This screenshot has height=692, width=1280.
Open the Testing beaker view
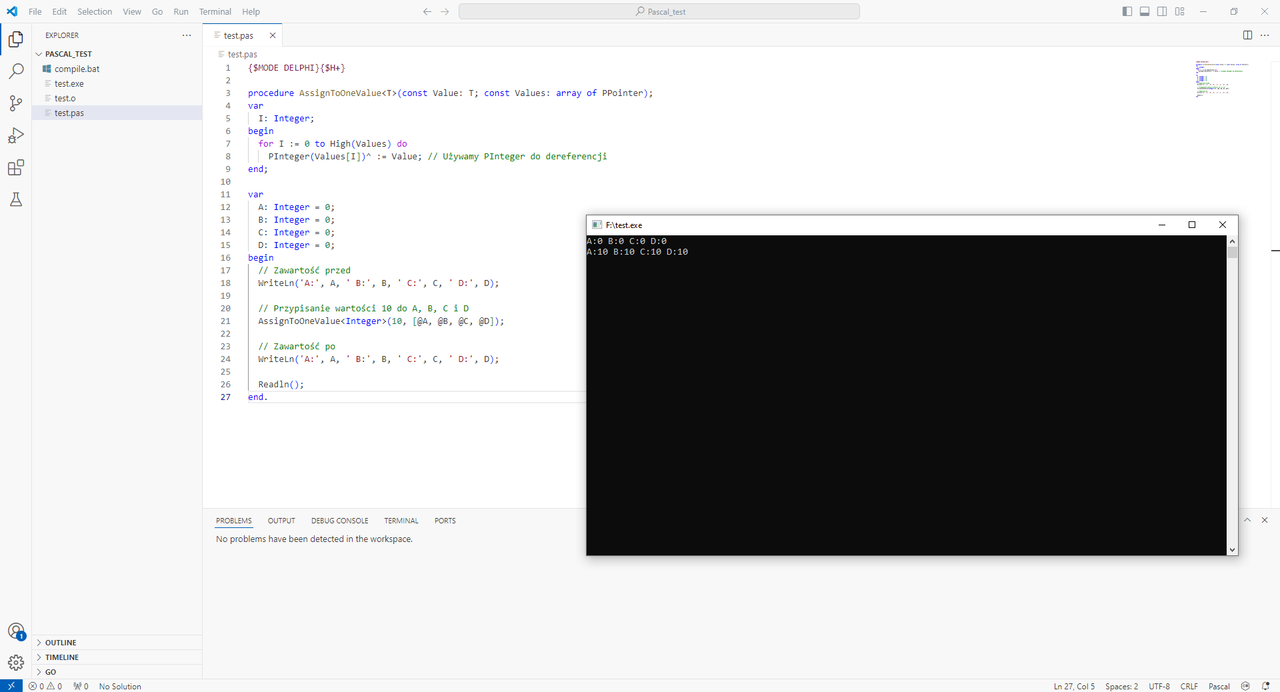(x=16, y=200)
